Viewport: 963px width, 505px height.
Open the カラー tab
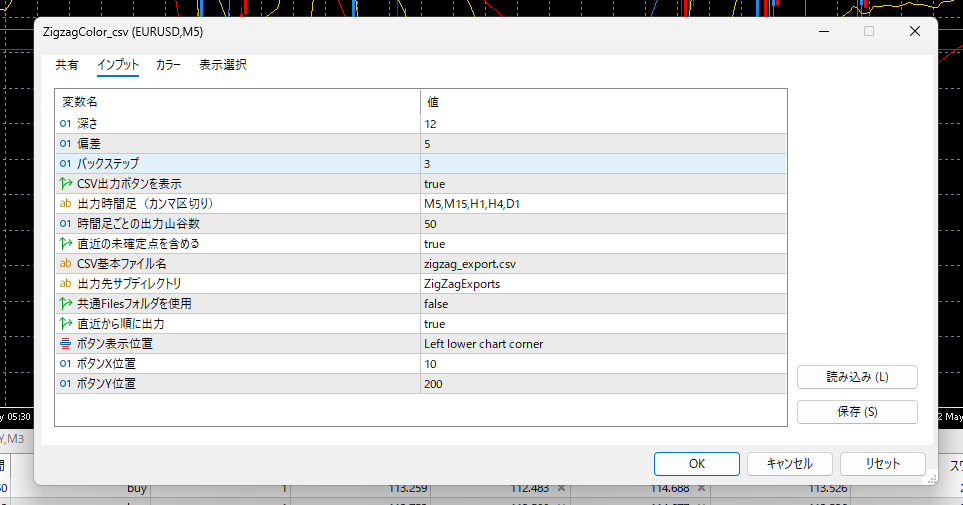(168, 65)
